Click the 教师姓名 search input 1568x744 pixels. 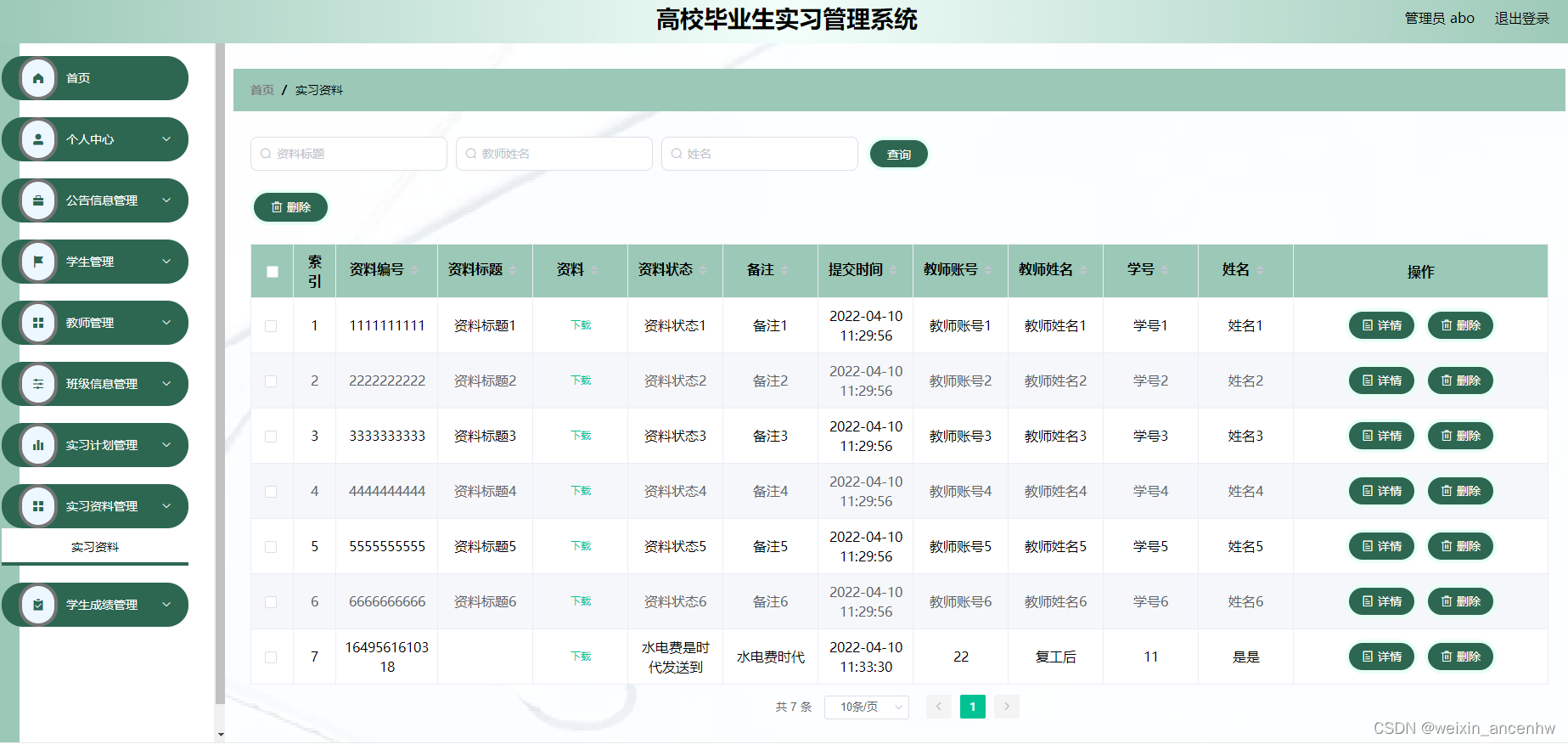click(554, 154)
